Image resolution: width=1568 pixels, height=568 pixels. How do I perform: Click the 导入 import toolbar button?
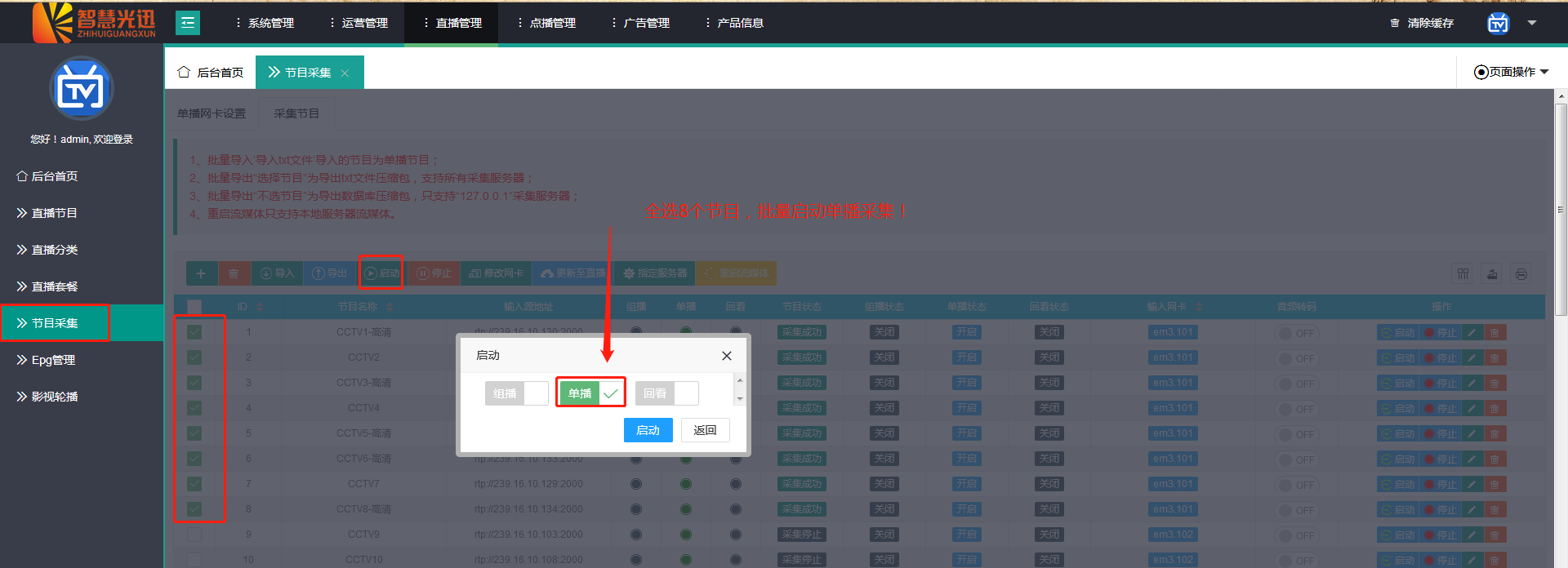(x=277, y=273)
